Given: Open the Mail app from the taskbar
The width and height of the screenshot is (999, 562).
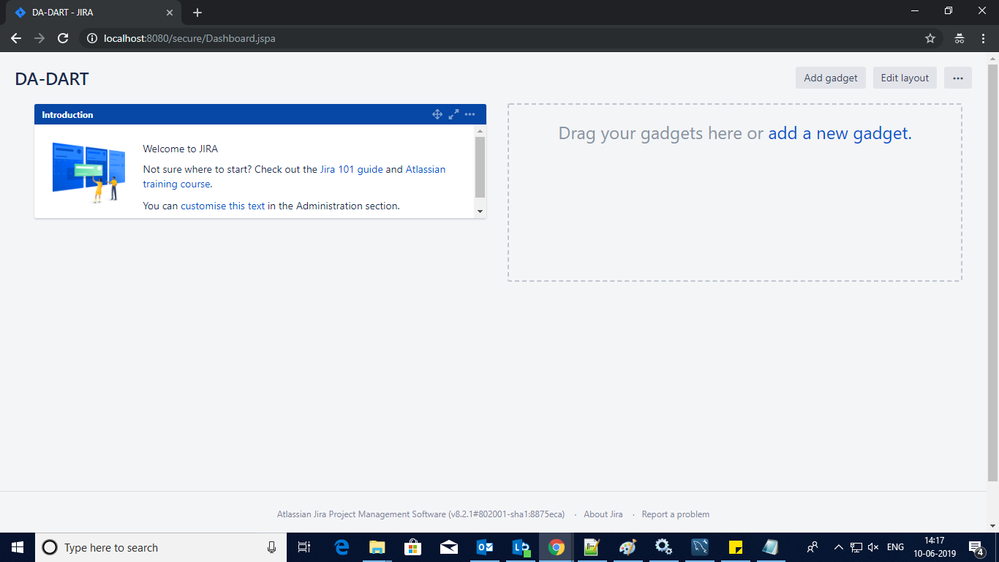Looking at the screenshot, I should tap(449, 547).
